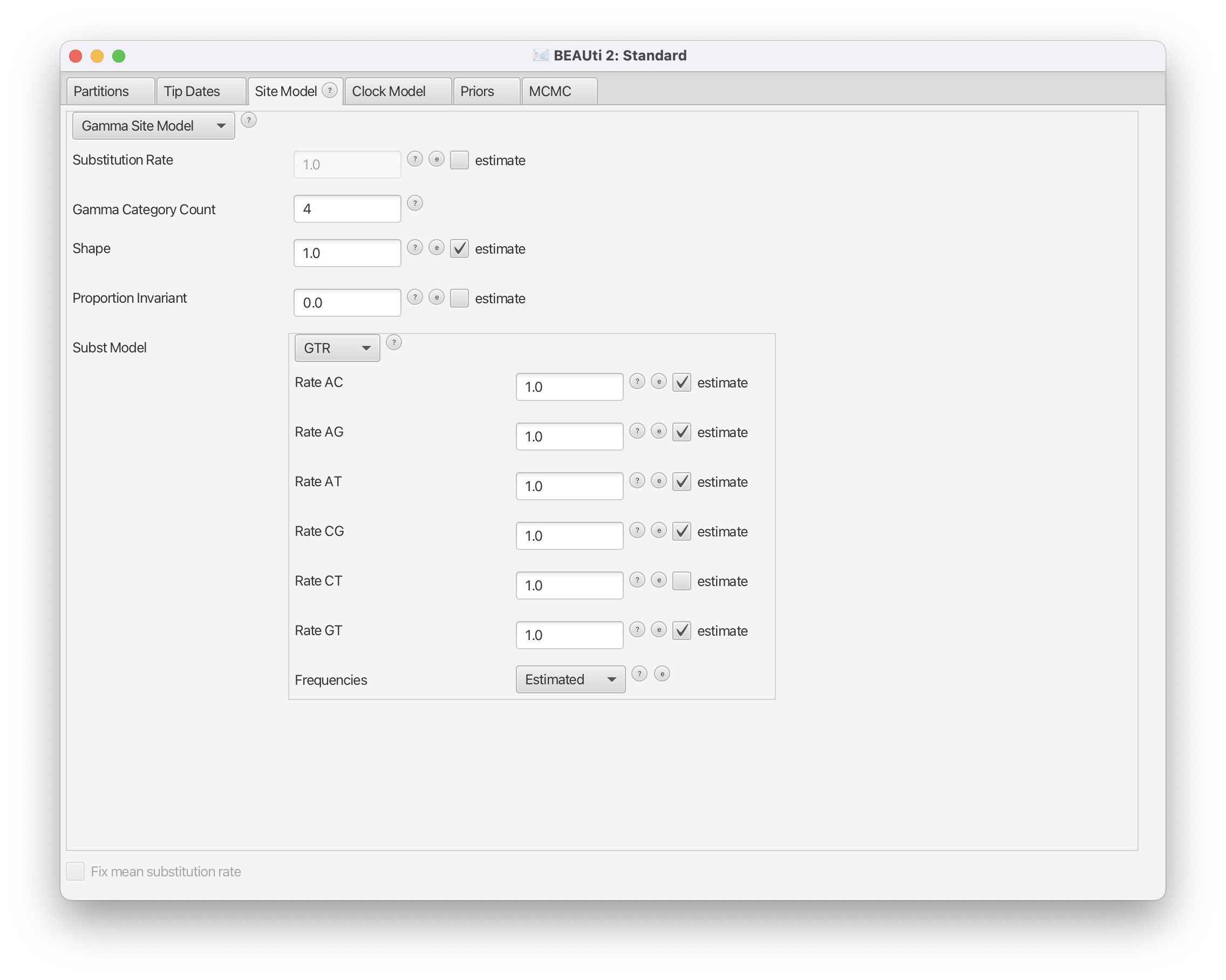Click the Gamma Category Count input field
This screenshot has height=980, width=1226.
coord(347,209)
